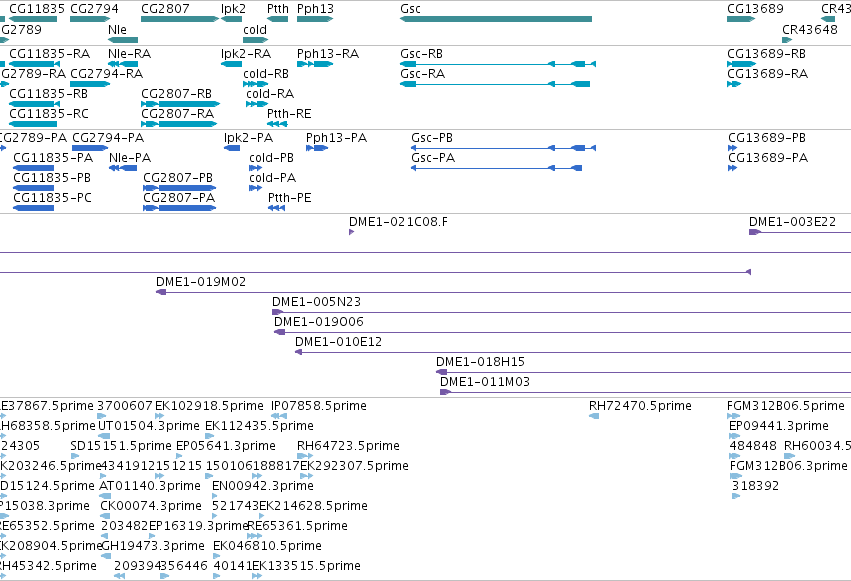This screenshot has width=851, height=581.
Task: Click the DME1-018H15 clone label
Action: click(480, 362)
